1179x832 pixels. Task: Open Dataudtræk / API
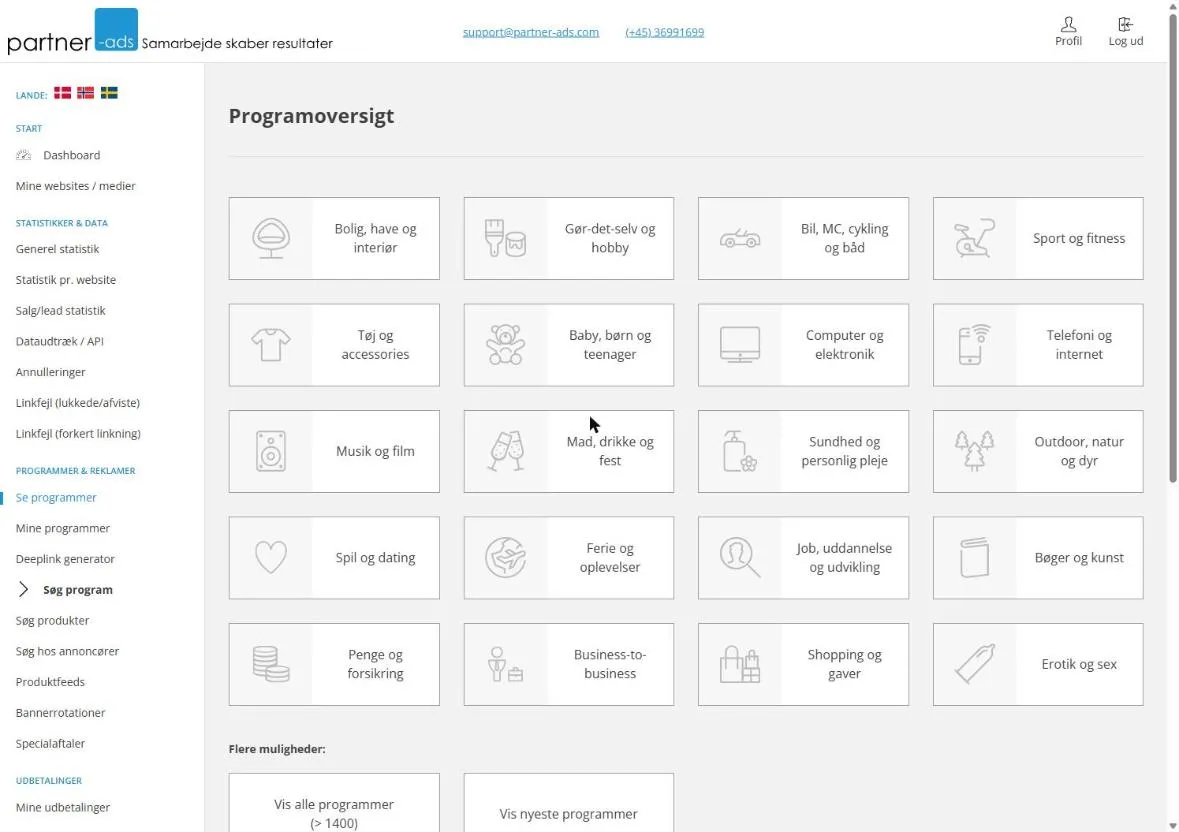[59, 341]
